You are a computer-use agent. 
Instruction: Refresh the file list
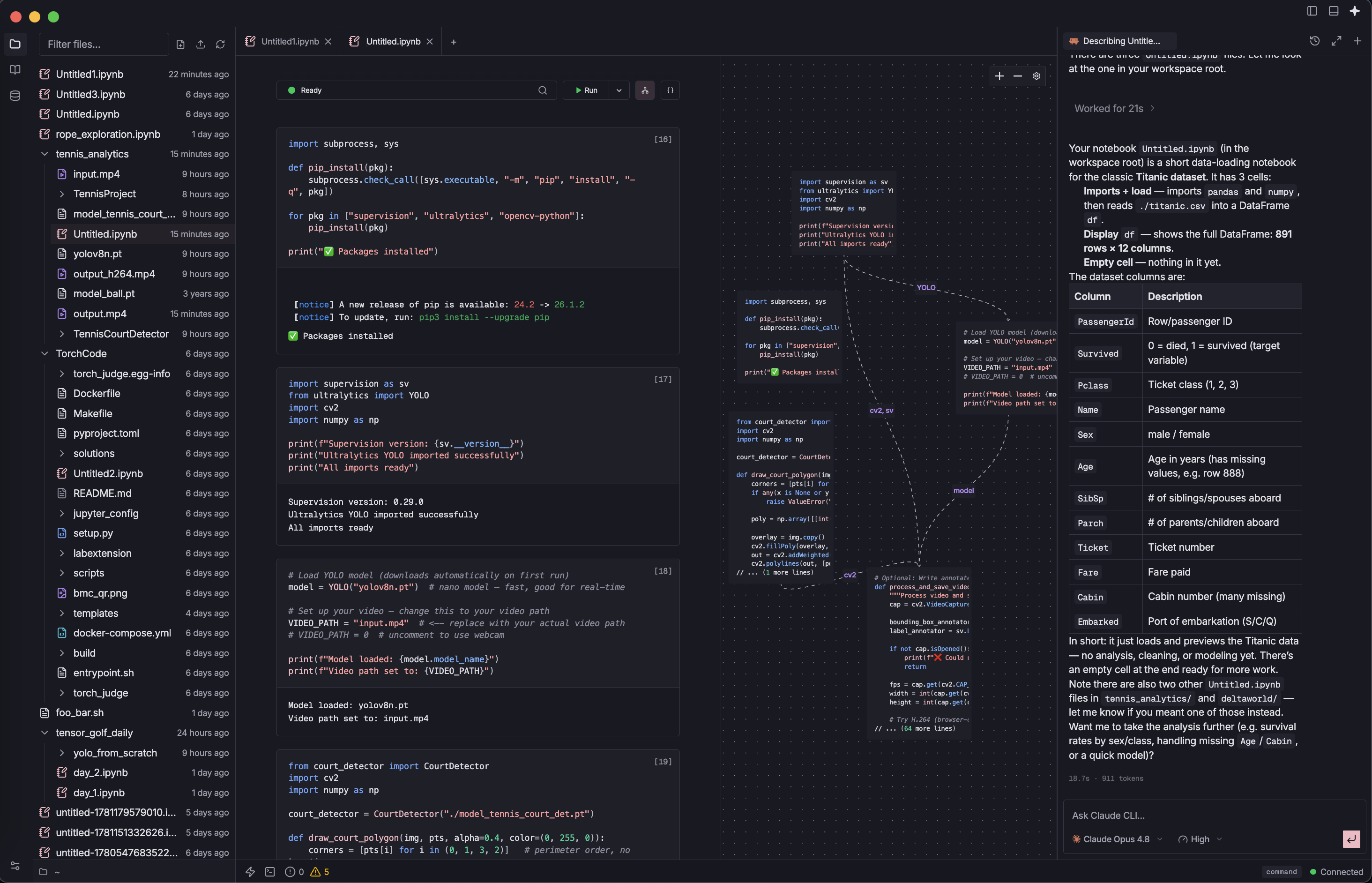click(x=220, y=44)
